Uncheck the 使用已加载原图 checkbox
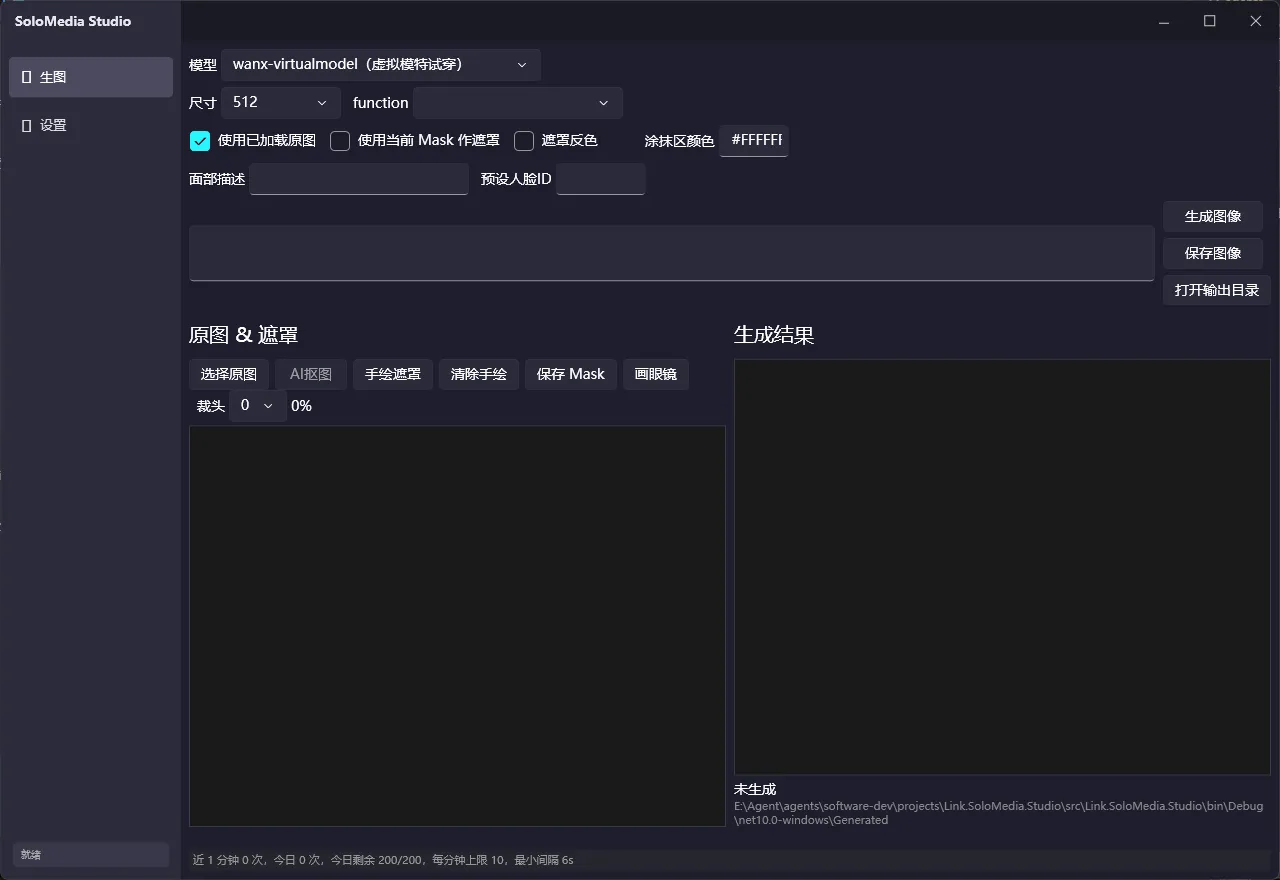The width and height of the screenshot is (1280, 880). pyautogui.click(x=200, y=141)
